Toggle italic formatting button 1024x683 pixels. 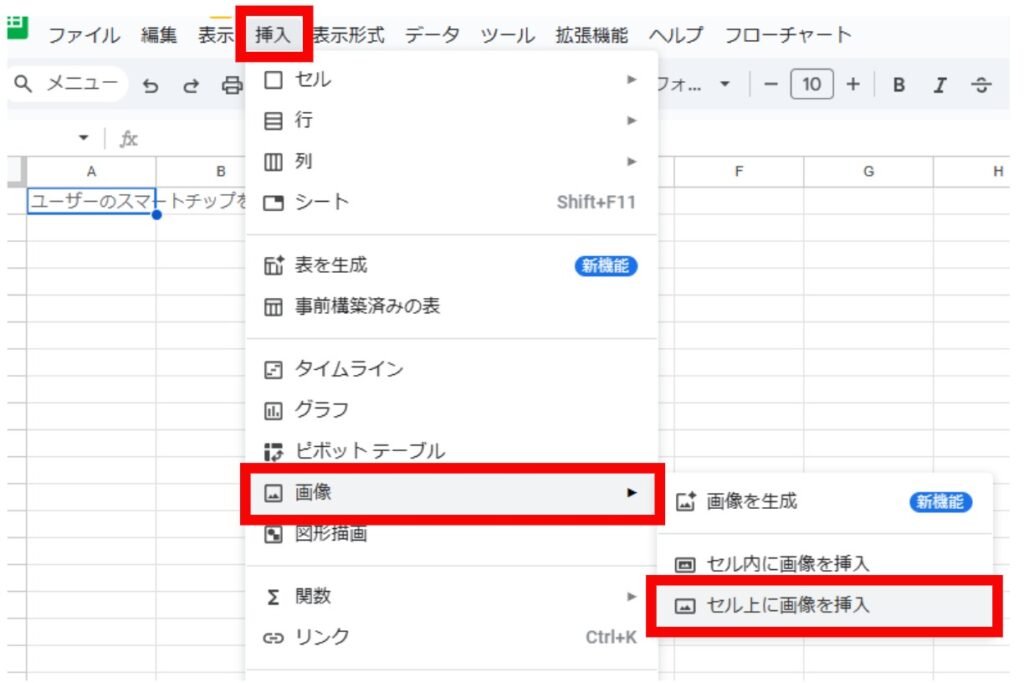point(940,86)
